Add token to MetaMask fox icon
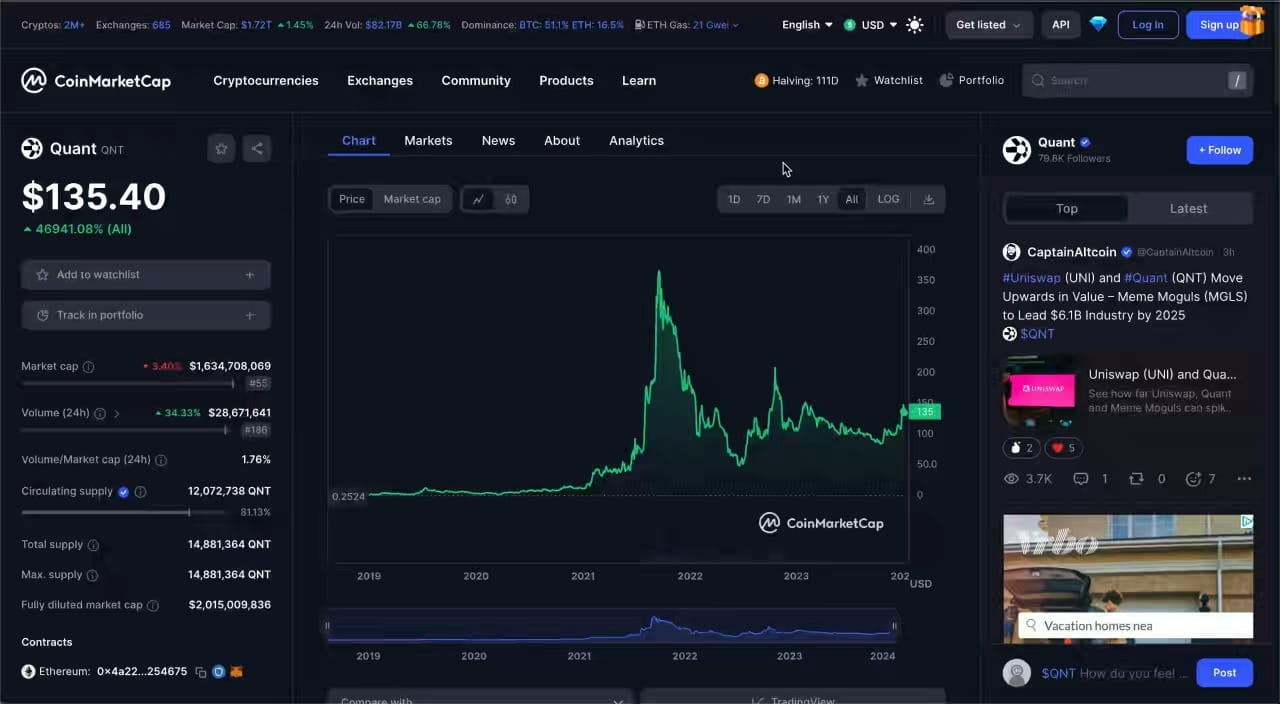Screen dimensions: 1280x704 [x=237, y=672]
